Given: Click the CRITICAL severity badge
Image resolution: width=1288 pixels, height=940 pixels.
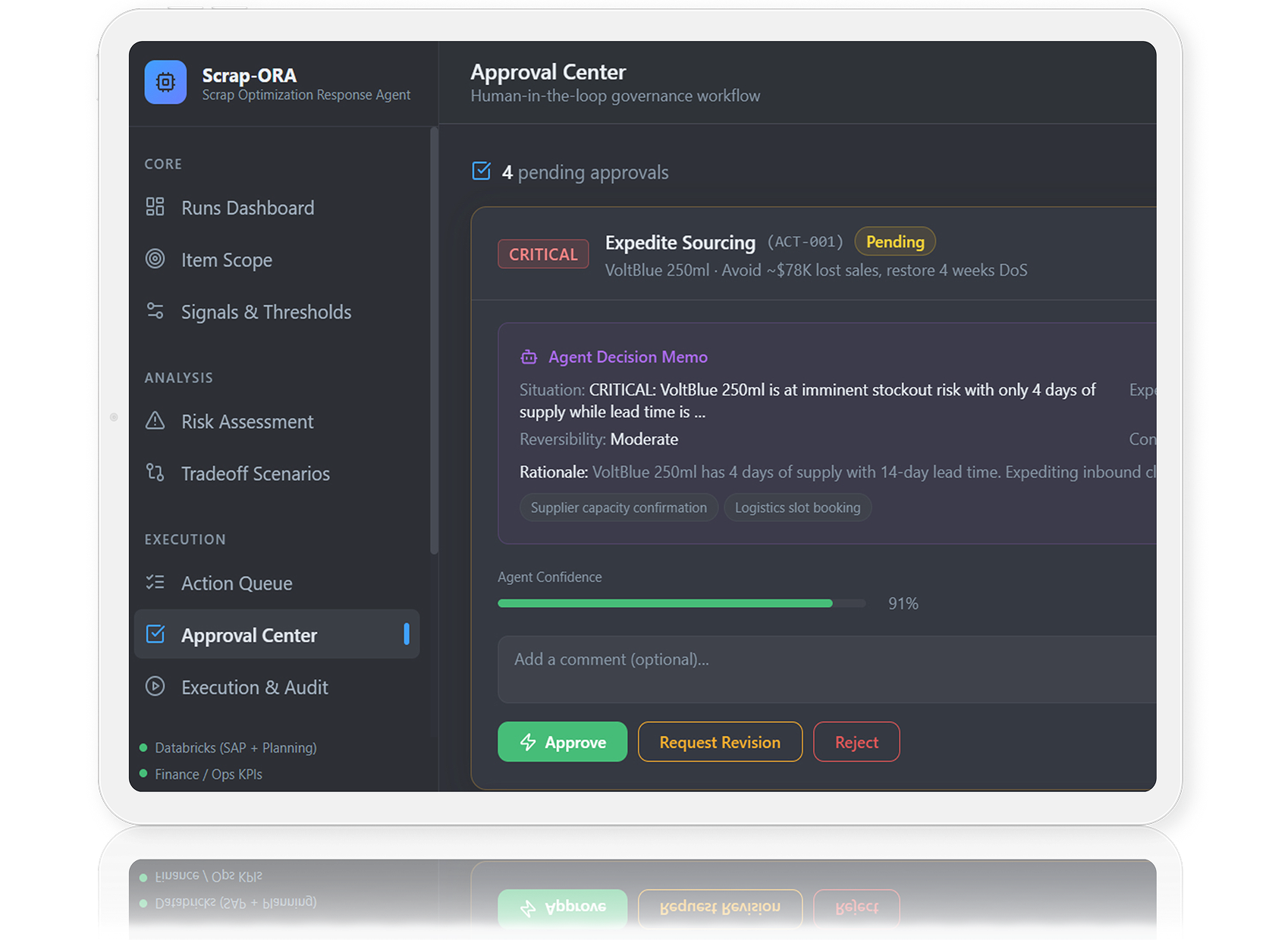Looking at the screenshot, I should tap(543, 254).
